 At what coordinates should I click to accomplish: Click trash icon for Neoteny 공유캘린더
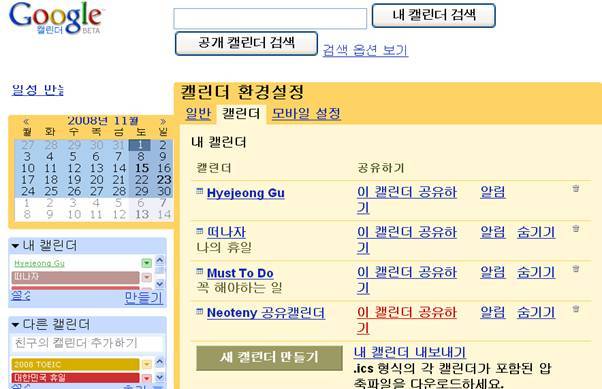click(x=576, y=308)
